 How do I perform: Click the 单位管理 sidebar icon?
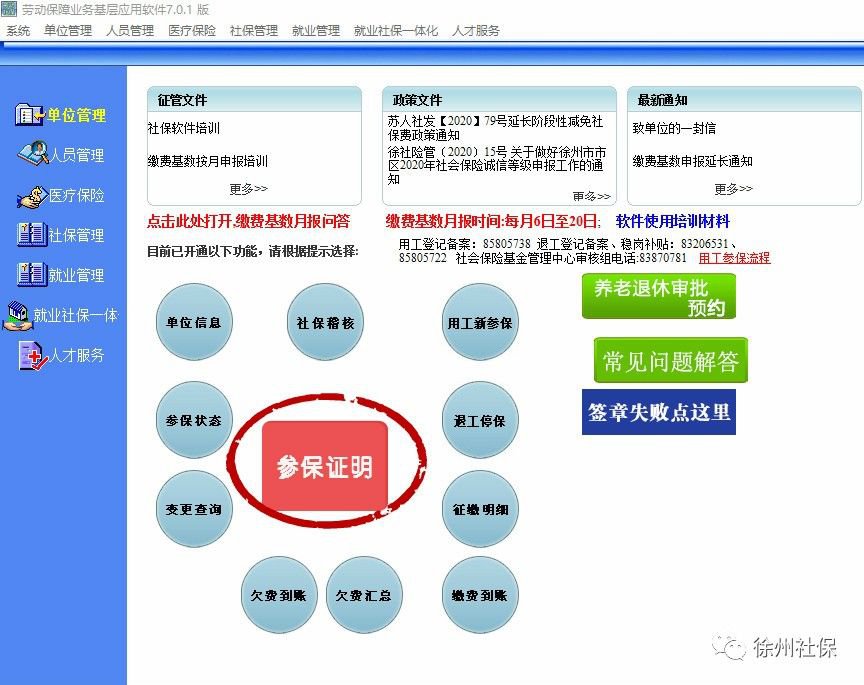(x=29, y=115)
